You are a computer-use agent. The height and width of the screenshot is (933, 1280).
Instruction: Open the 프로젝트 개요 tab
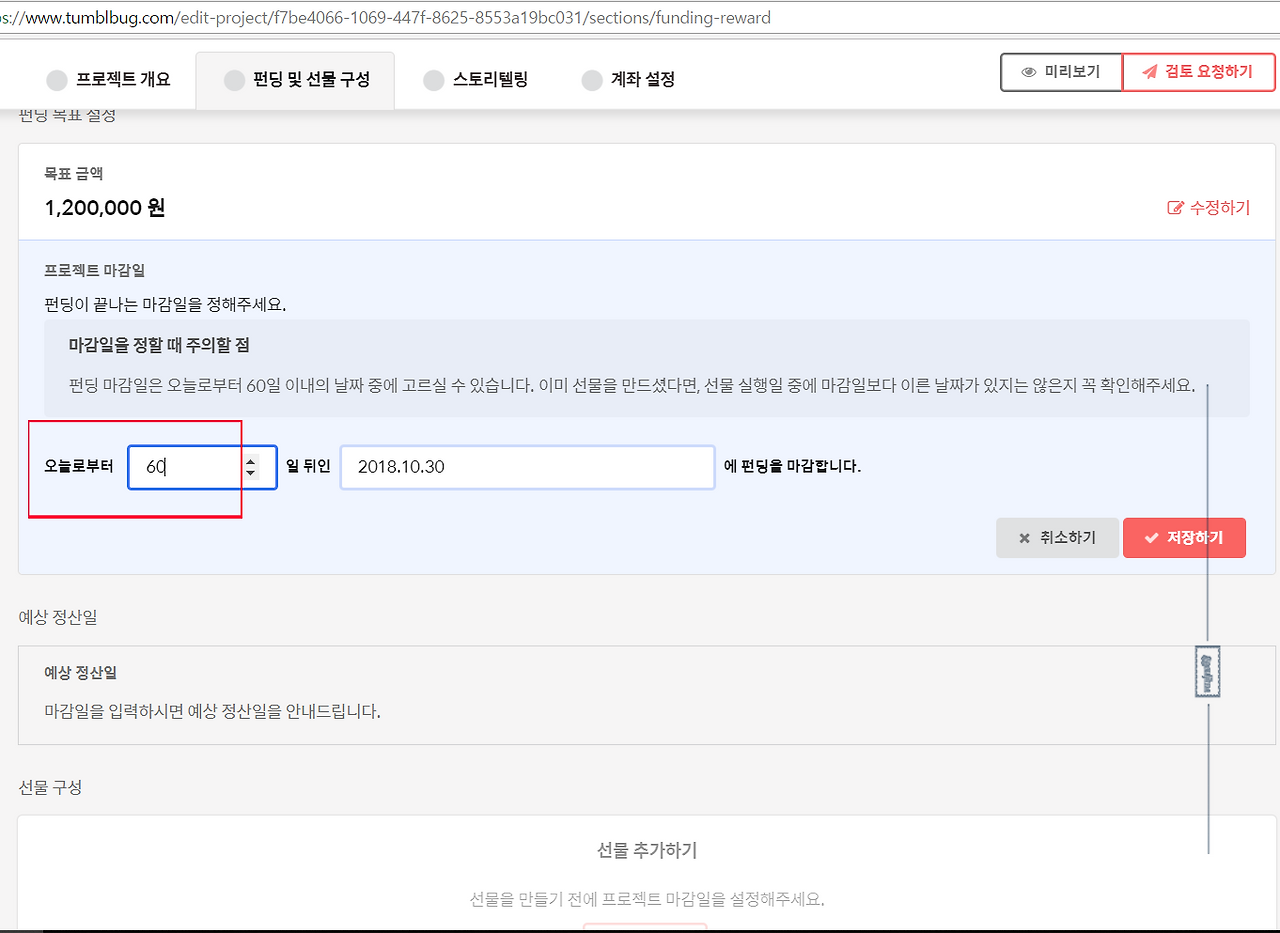[109, 80]
